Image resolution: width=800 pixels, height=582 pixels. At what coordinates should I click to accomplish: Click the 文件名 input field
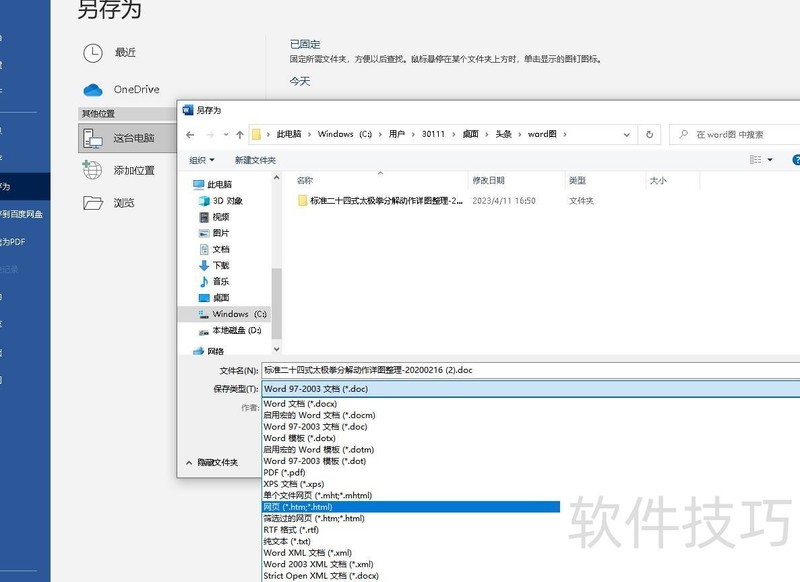[531, 370]
